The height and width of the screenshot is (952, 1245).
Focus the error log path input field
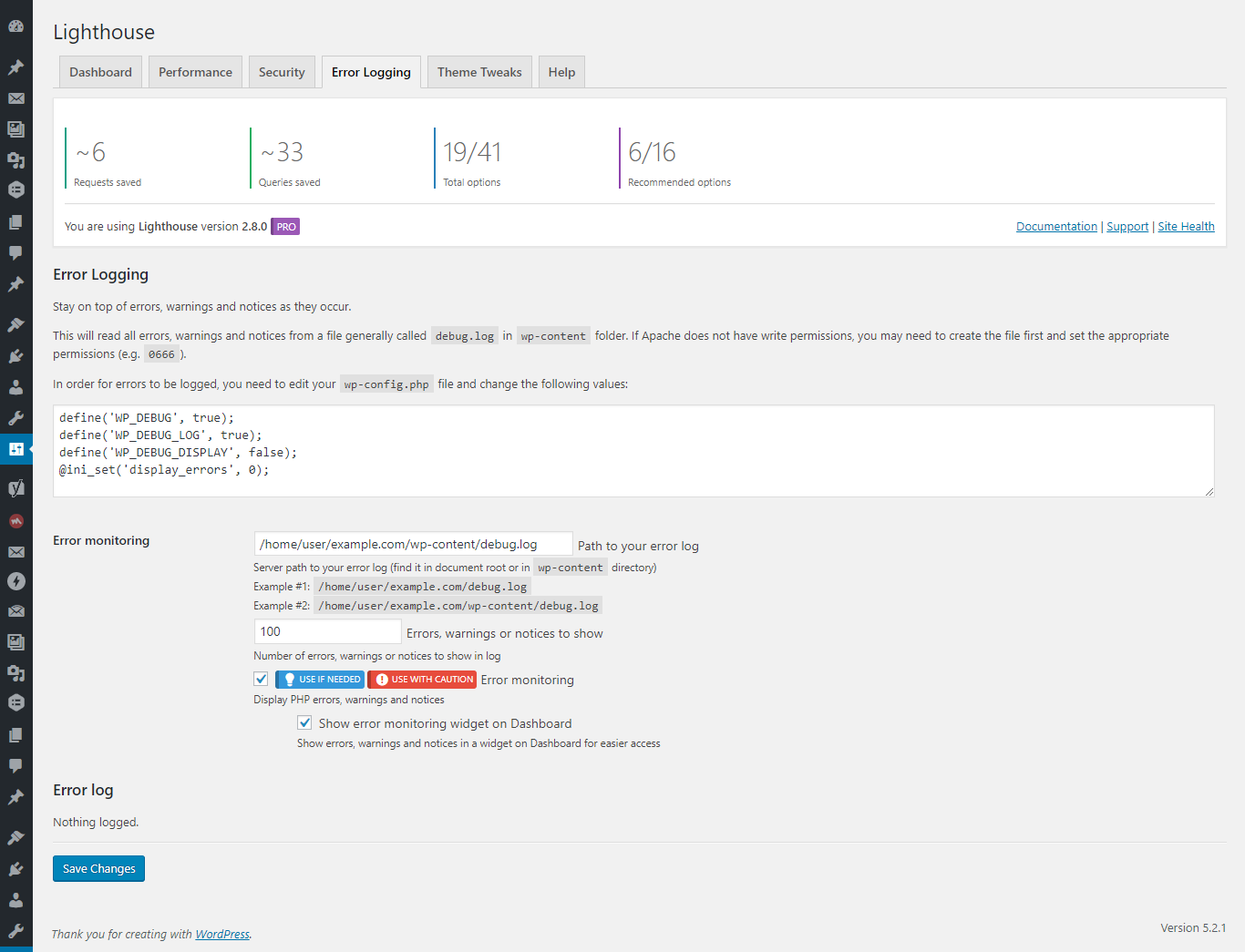[x=413, y=544]
